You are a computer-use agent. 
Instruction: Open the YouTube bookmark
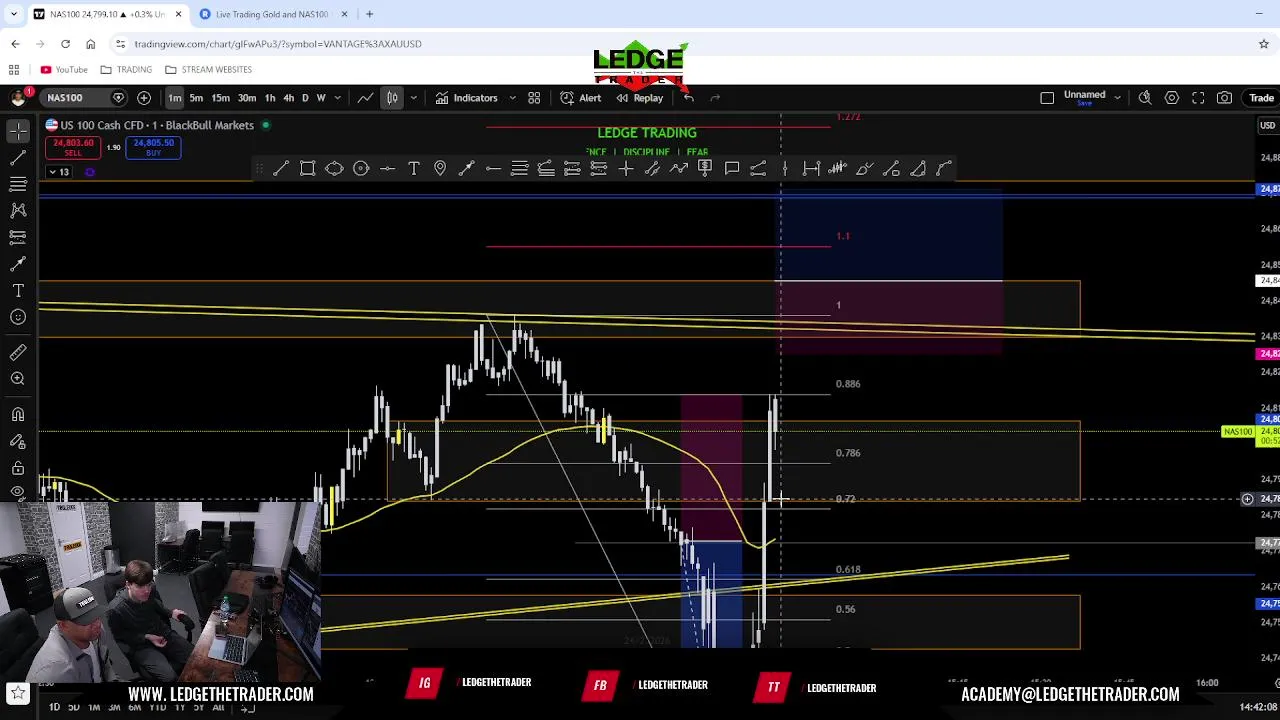pyautogui.click(x=64, y=69)
